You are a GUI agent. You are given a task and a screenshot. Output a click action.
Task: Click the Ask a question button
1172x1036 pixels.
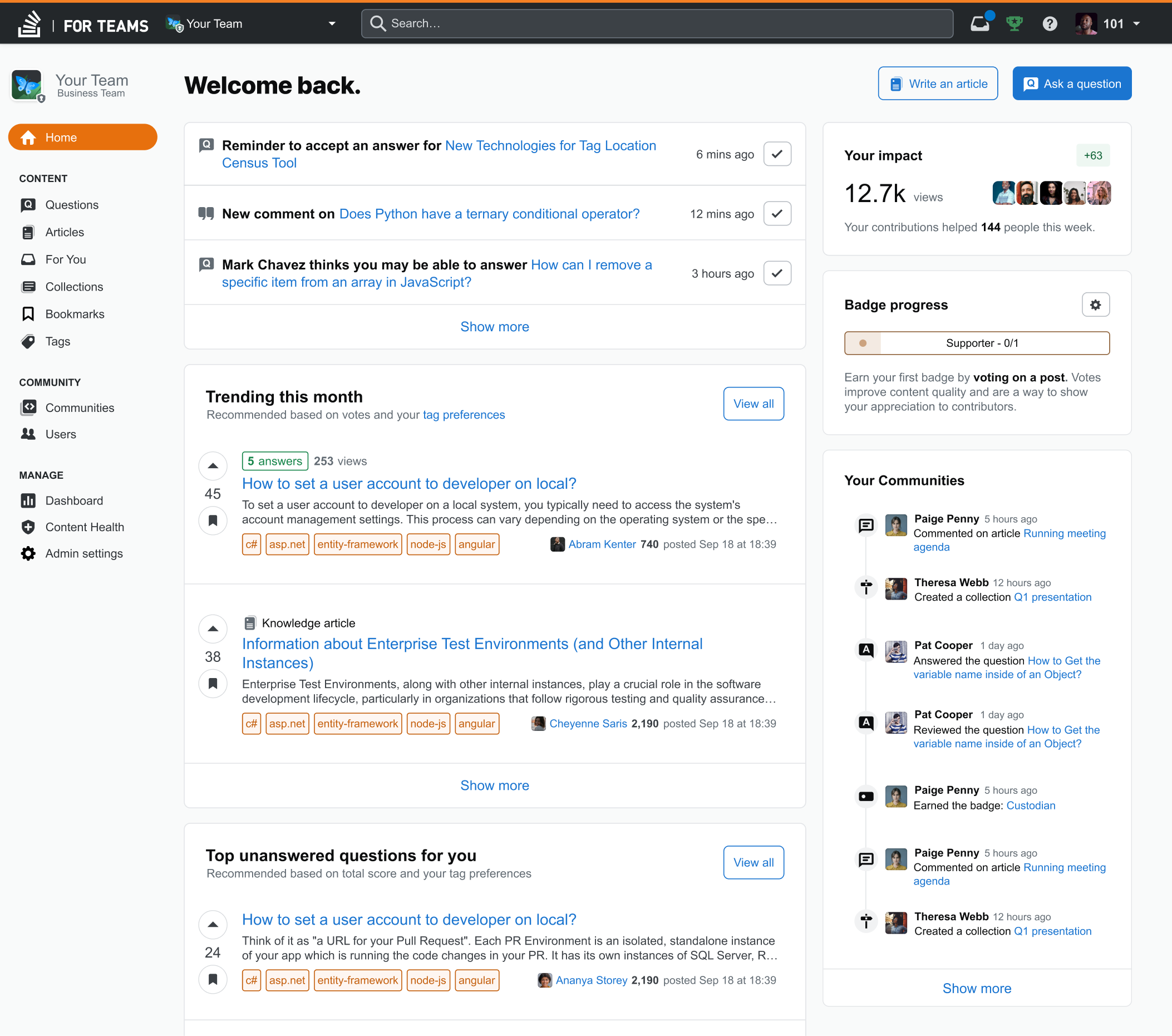pos(1072,84)
